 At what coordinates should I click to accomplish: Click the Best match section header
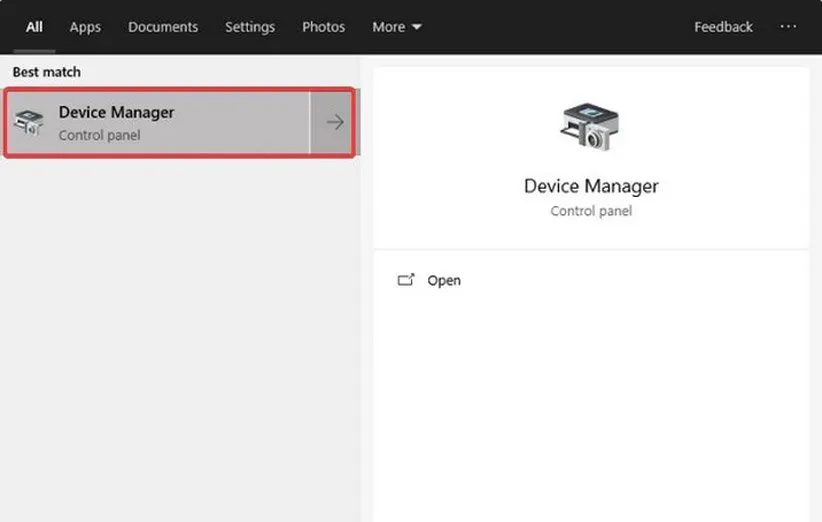pyautogui.click(x=46, y=72)
